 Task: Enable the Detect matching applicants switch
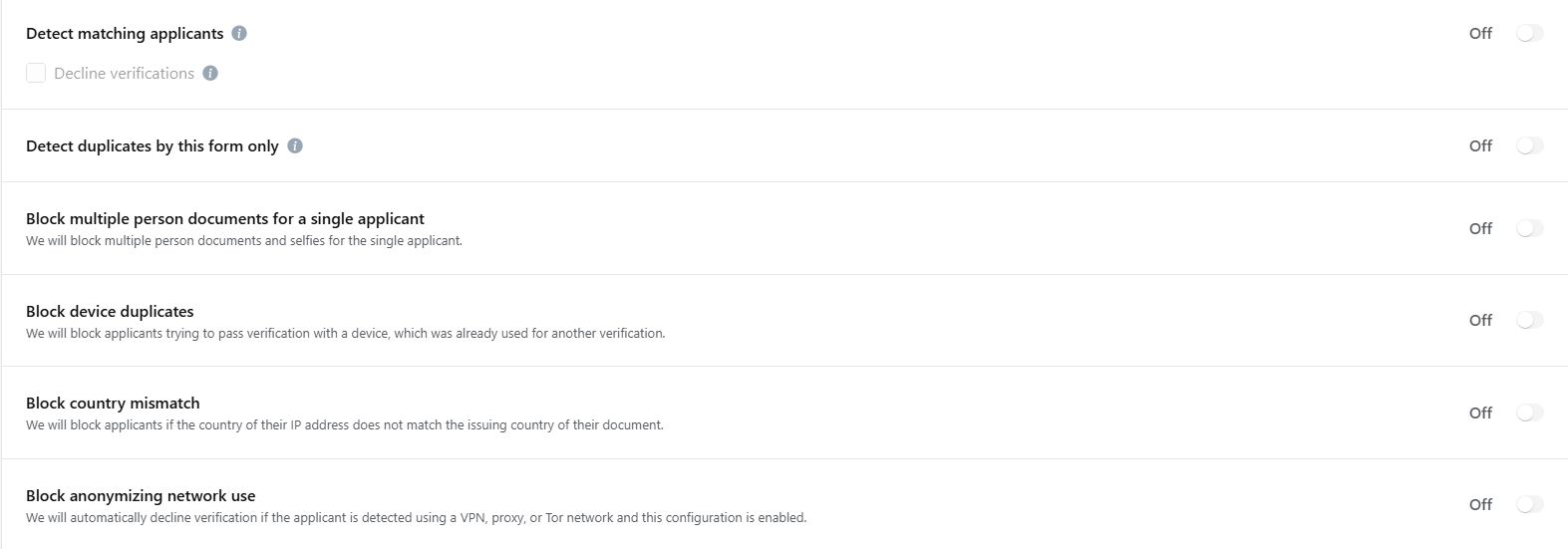(1529, 33)
